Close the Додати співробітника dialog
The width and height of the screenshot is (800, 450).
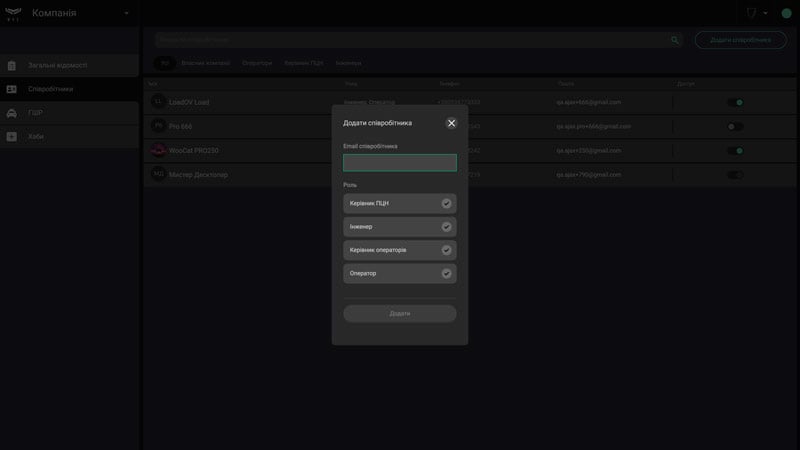(x=451, y=123)
